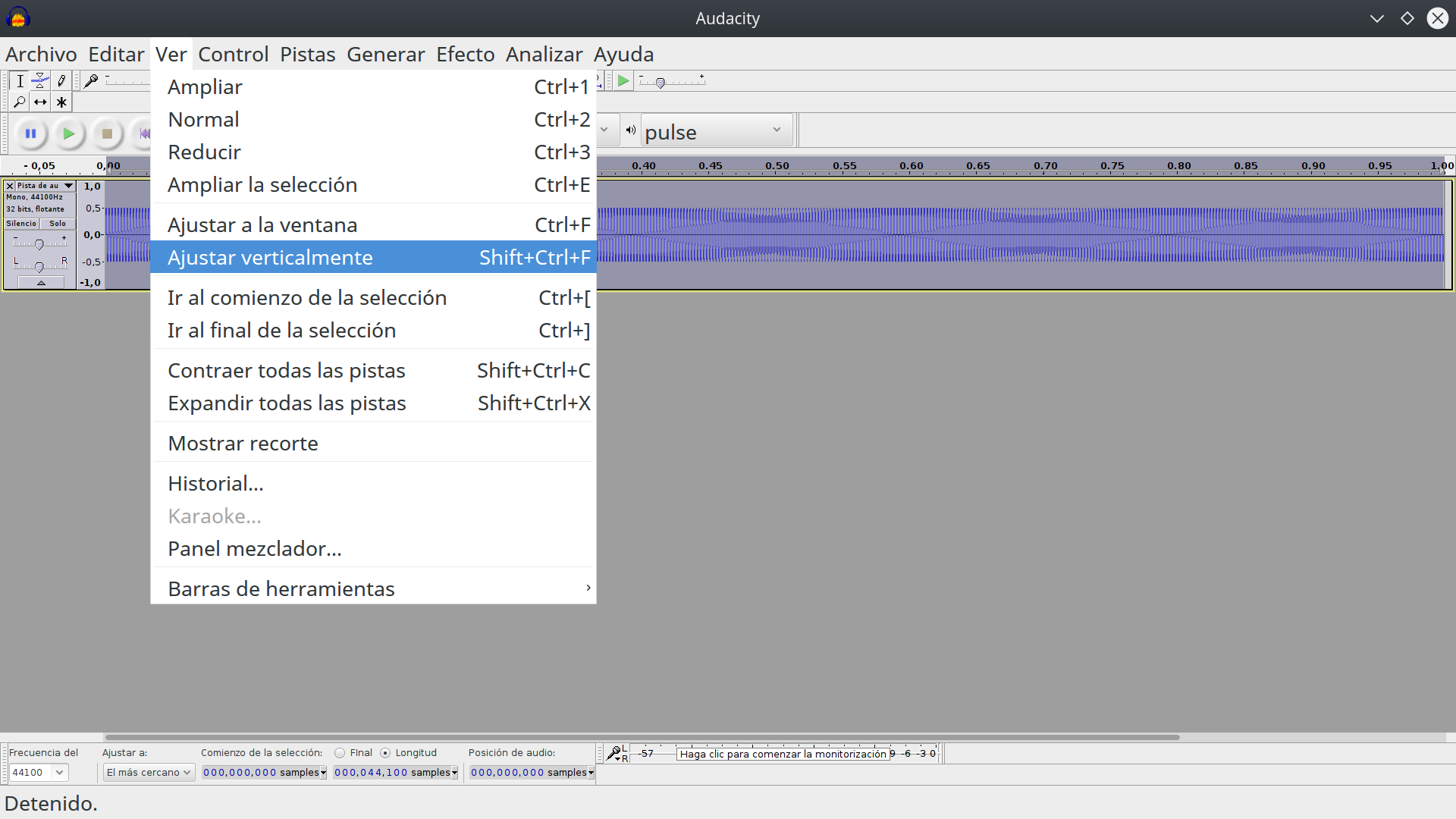Viewport: 1456px width, 819px height.
Task: Open Historial... from Ver menu
Action: 373,484
